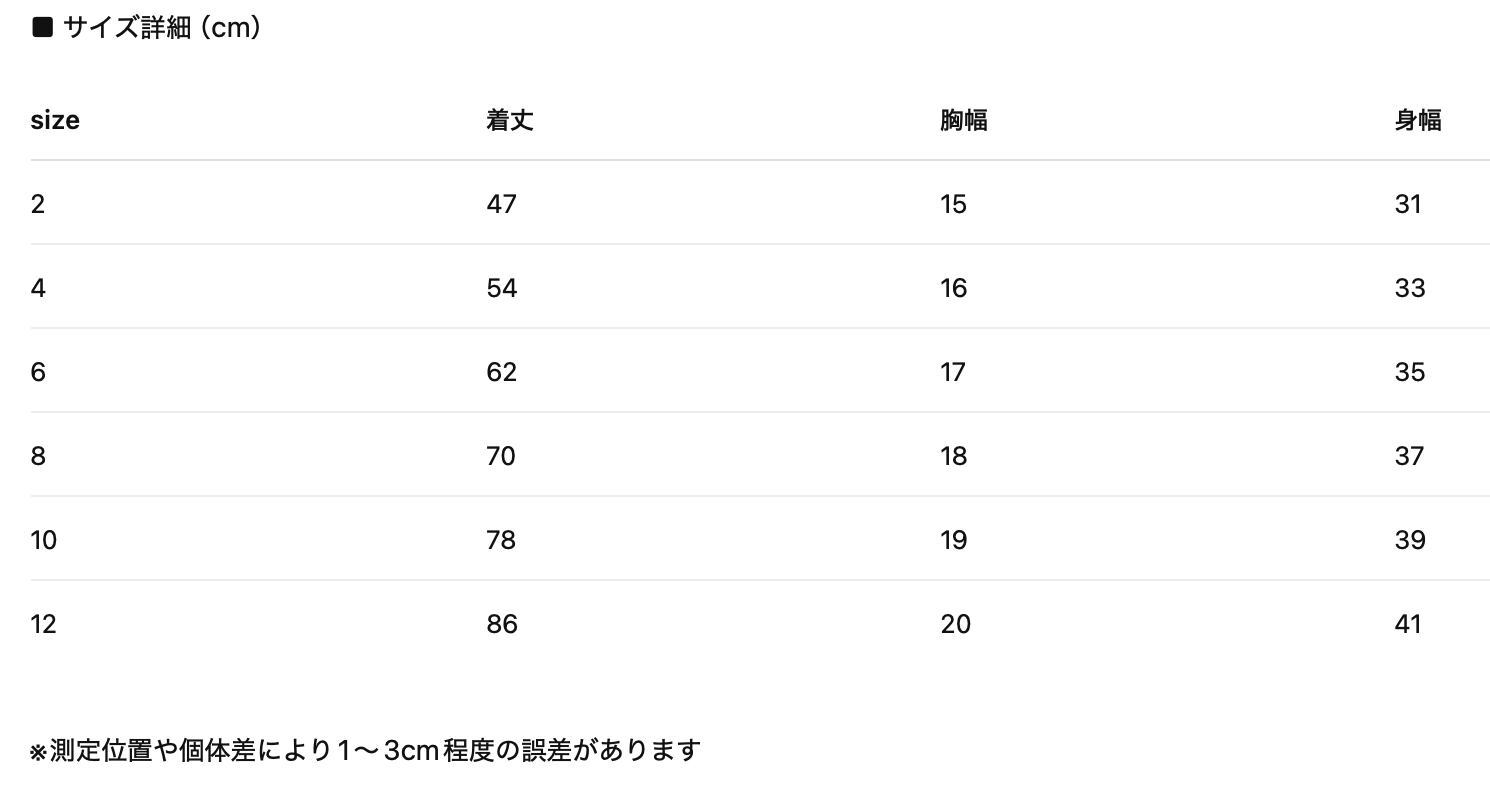
Task: Select the size column header
Action: 55,120
